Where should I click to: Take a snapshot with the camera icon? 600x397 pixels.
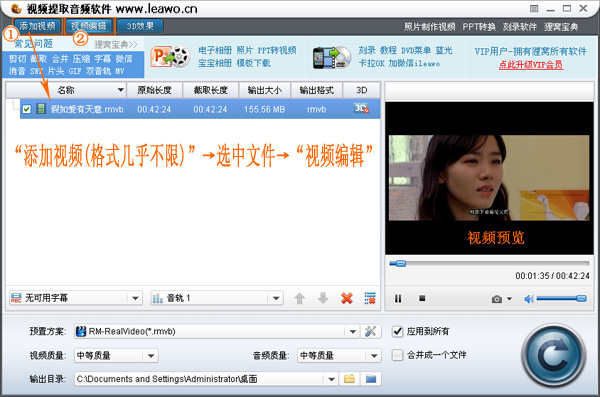pos(497,299)
